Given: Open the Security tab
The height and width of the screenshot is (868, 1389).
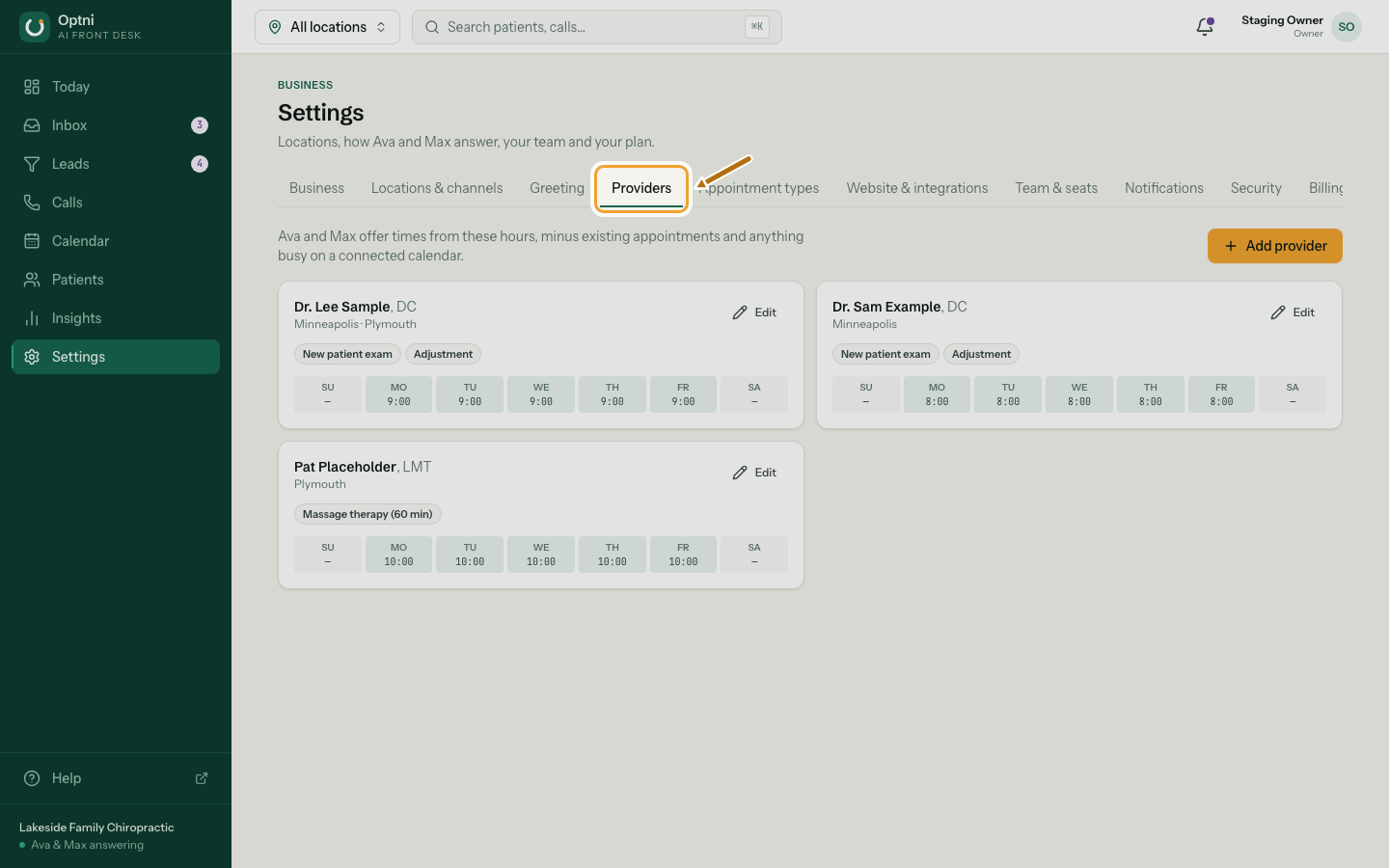Looking at the screenshot, I should pyautogui.click(x=1256, y=188).
